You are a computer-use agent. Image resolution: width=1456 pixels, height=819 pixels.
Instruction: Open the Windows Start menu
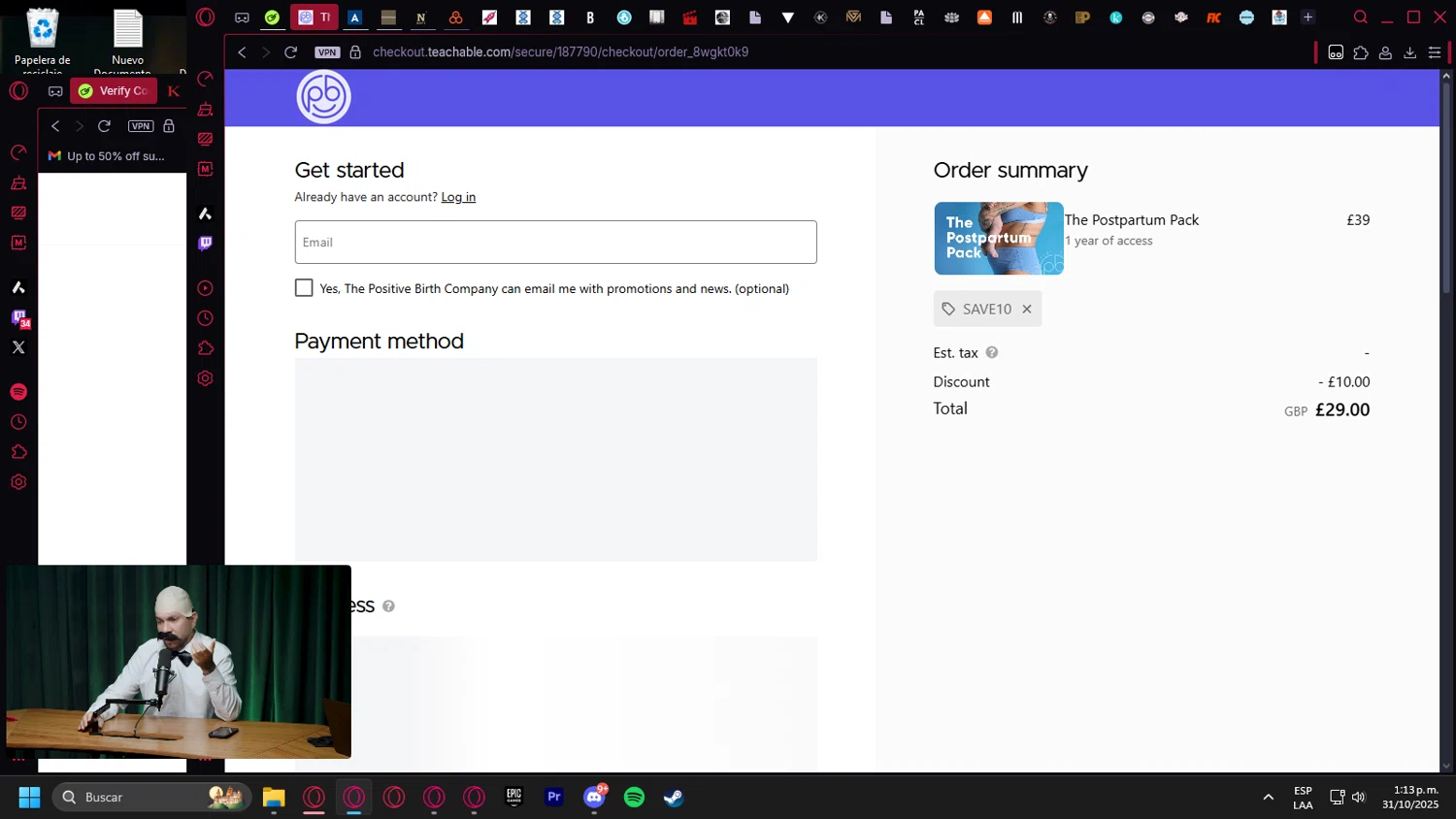pyautogui.click(x=29, y=798)
